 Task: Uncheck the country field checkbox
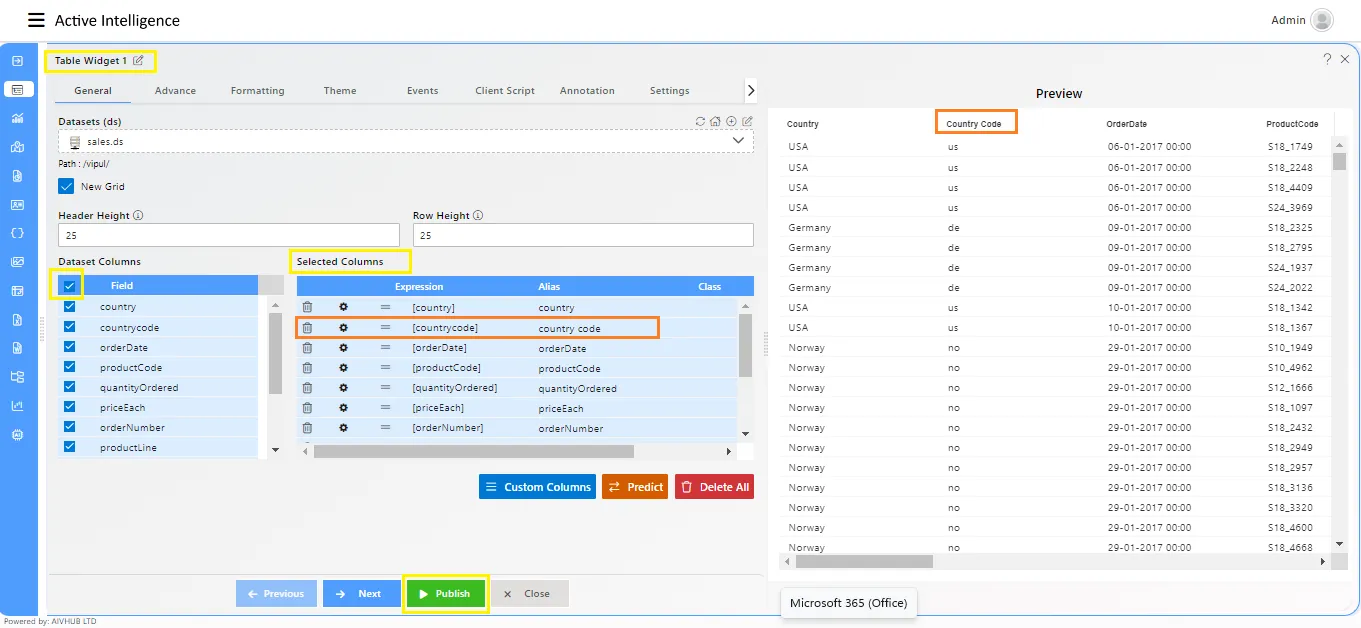tap(69, 307)
